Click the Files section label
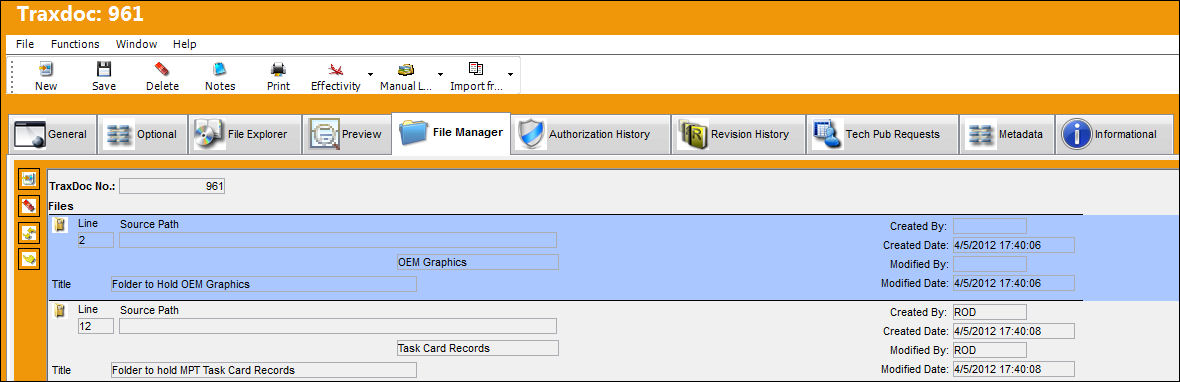Viewport: 1180px width, 382px height. tap(61, 205)
